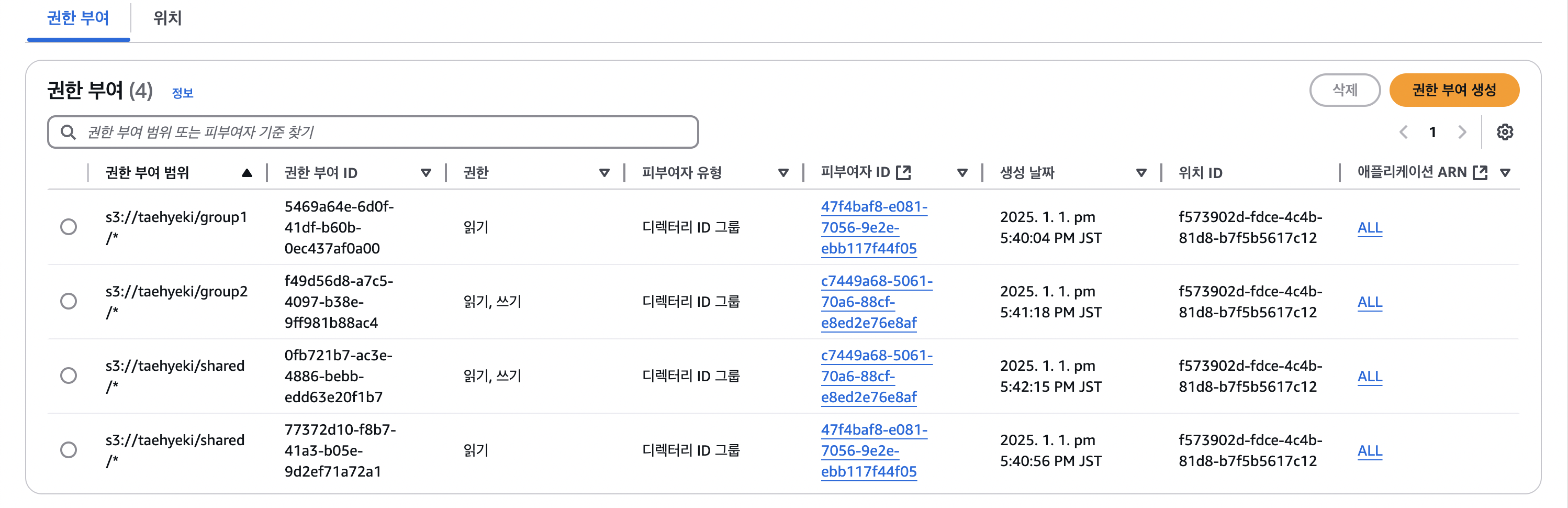Switch to the 위치 tab

(167, 18)
